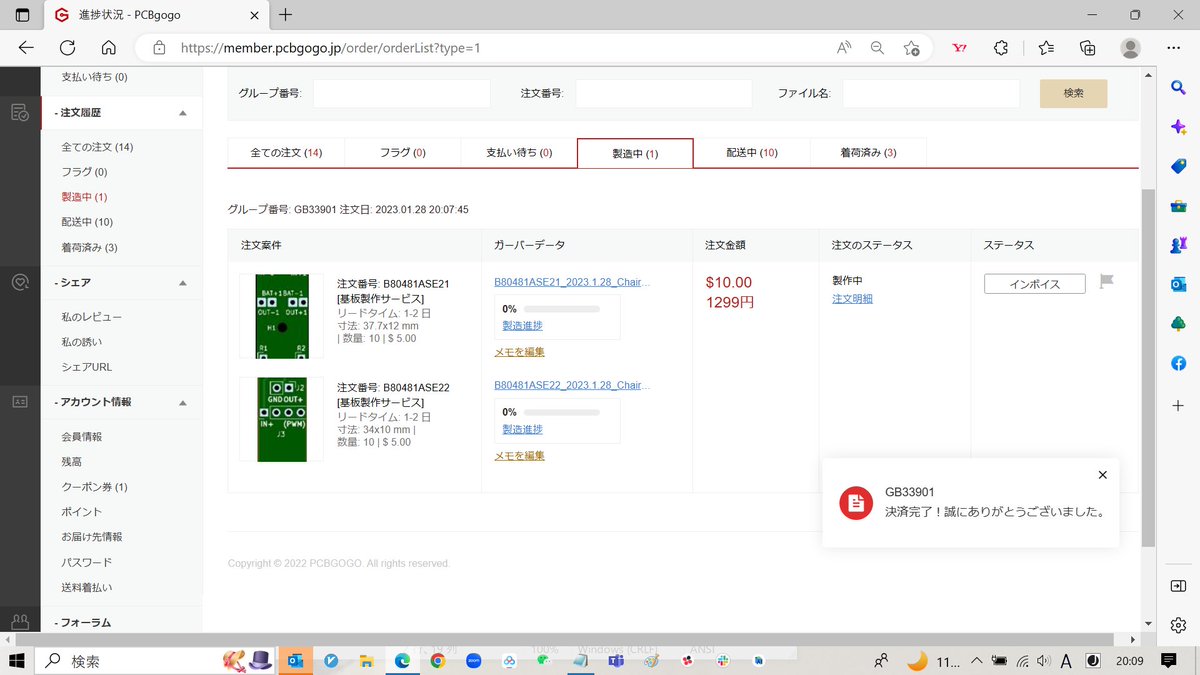Viewport: 1200px width, 675px height.
Task: Click the Refresh page icon
Action: (x=68, y=47)
